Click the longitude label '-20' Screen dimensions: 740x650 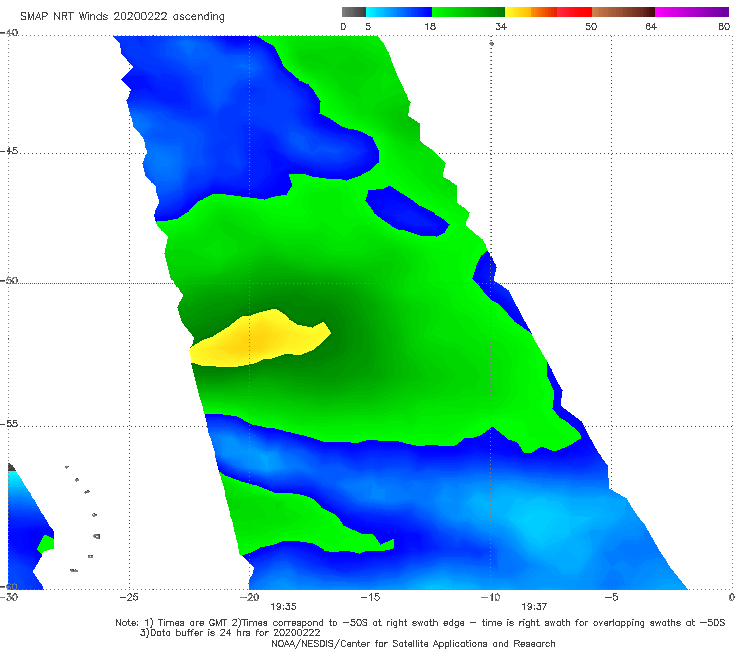[x=249, y=597]
